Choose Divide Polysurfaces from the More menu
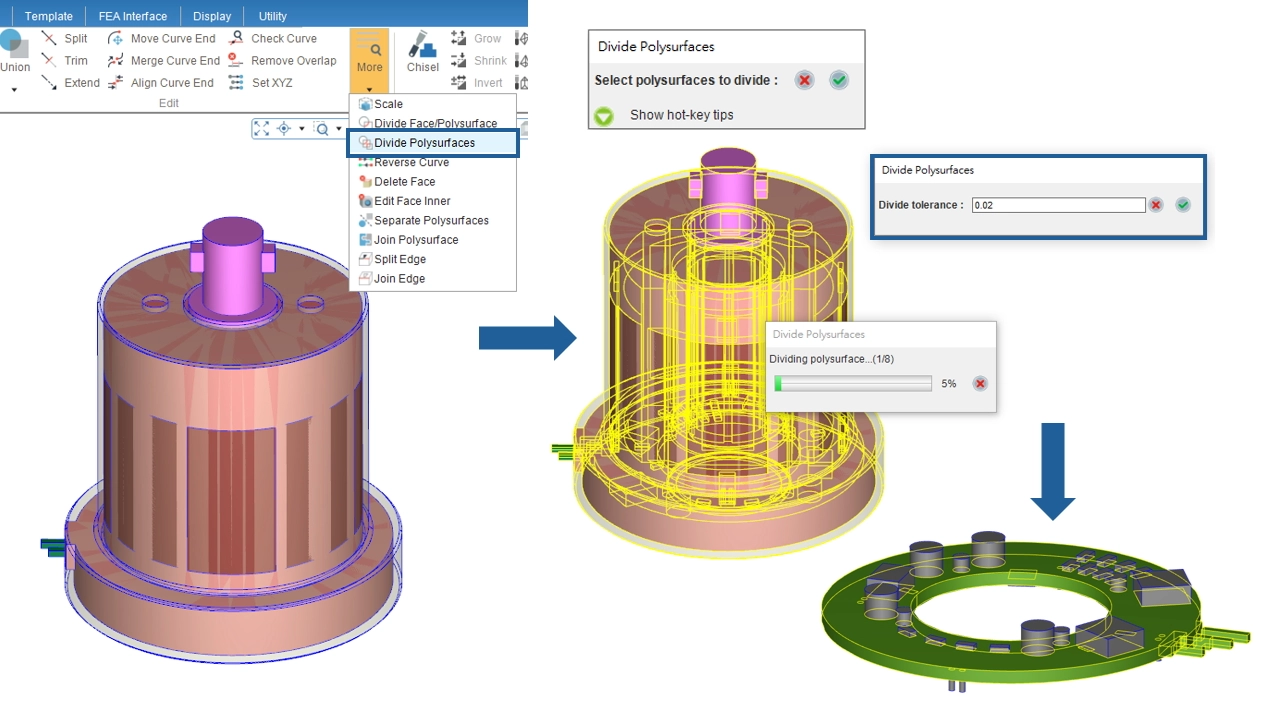Screen dimensions: 1278x717 click(424, 143)
